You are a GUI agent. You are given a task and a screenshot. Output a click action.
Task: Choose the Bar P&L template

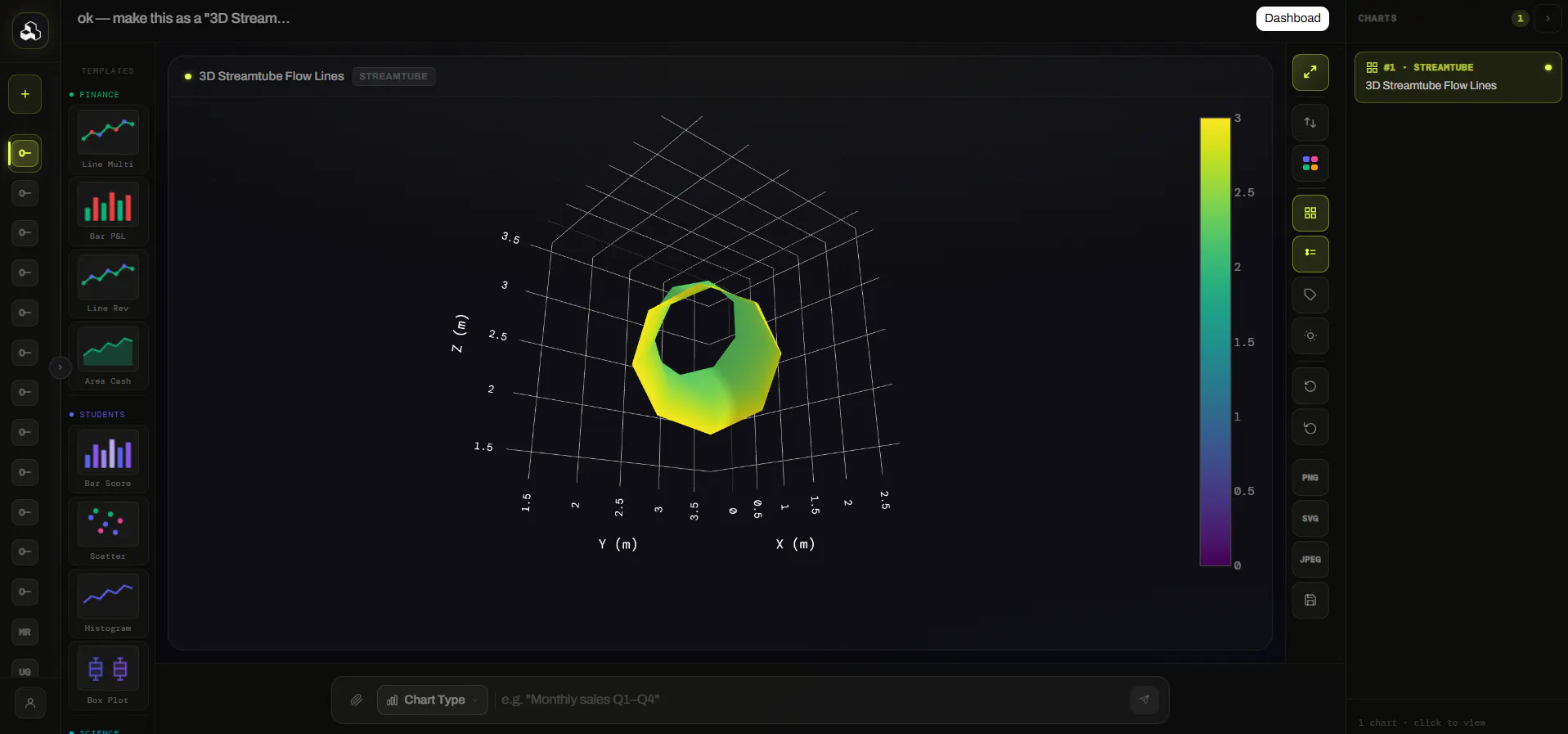[108, 211]
